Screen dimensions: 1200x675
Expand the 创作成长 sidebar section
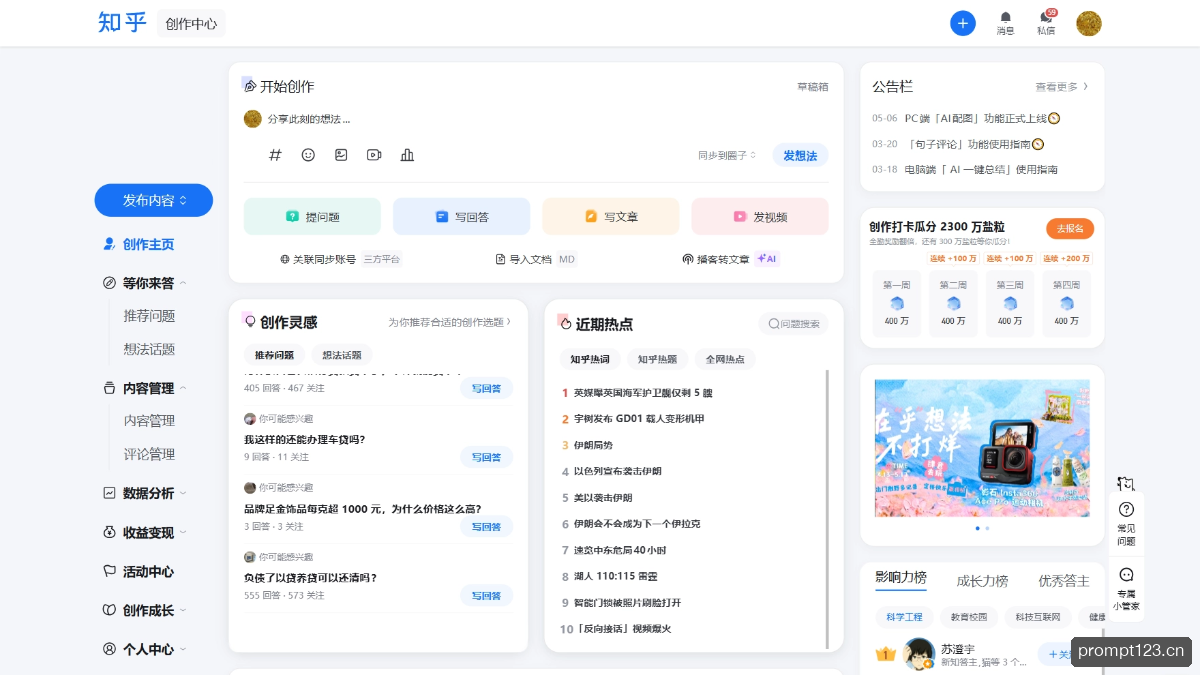[145, 610]
